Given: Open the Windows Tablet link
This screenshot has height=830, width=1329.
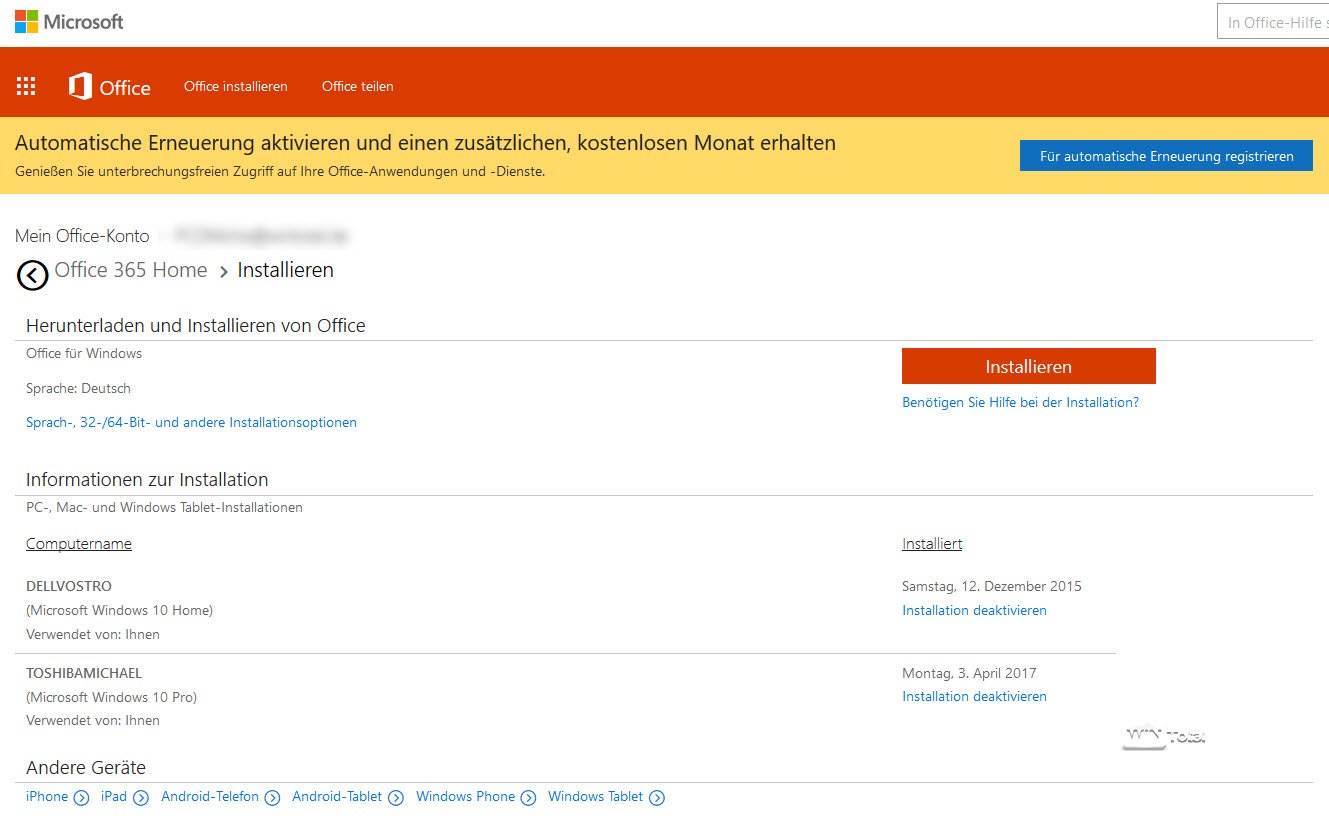Looking at the screenshot, I should coord(596,797).
